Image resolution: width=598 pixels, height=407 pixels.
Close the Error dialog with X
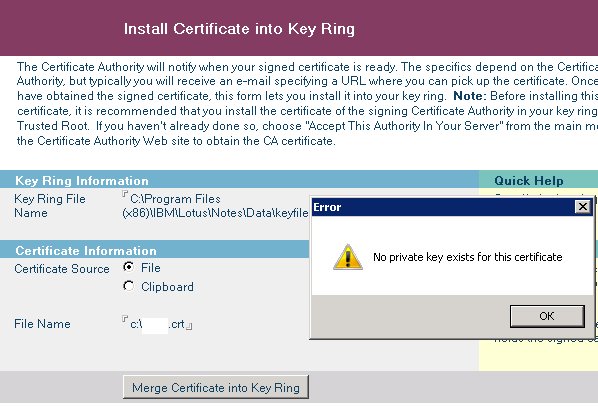pyautogui.click(x=583, y=207)
